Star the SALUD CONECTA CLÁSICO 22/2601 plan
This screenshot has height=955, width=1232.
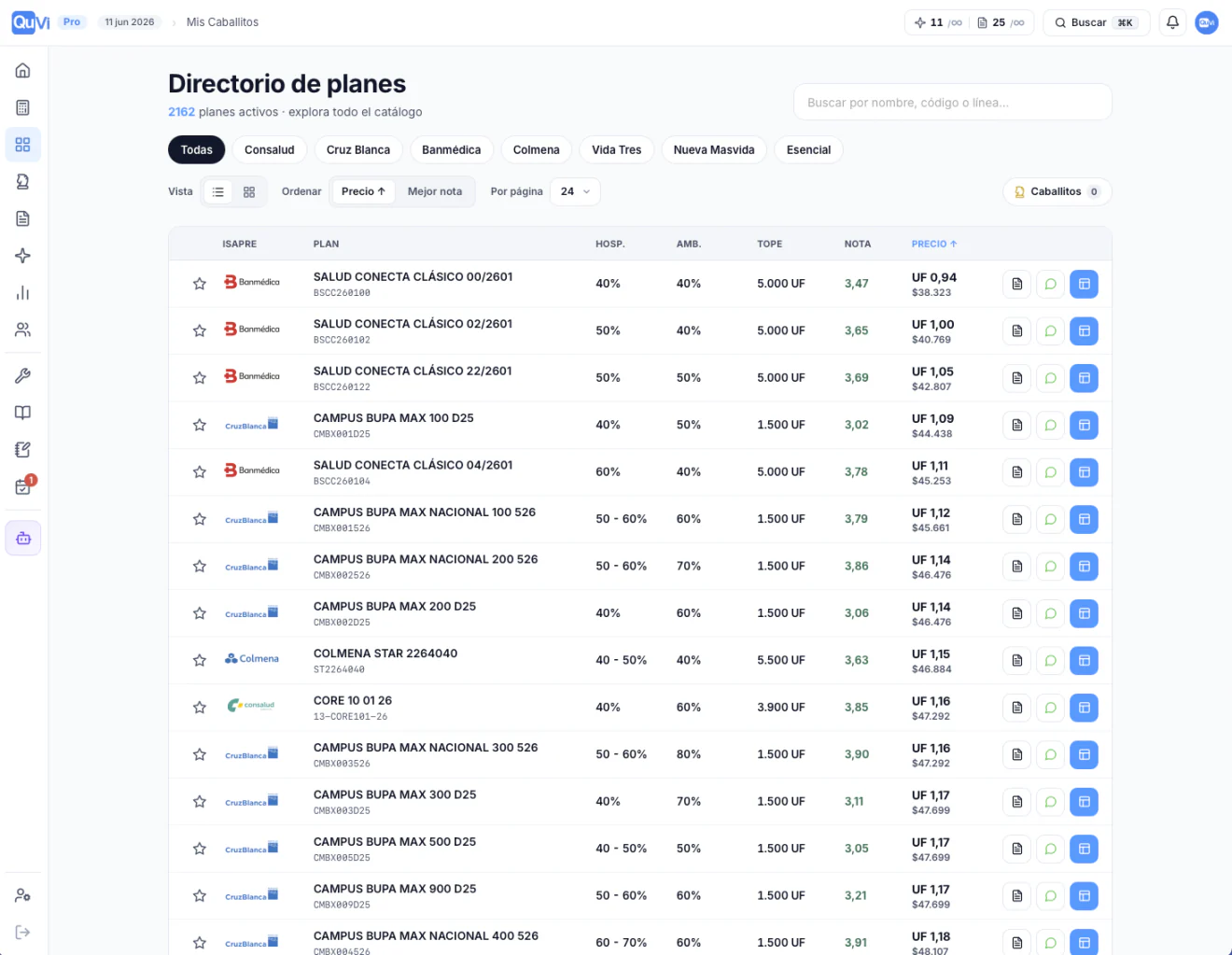tap(199, 378)
